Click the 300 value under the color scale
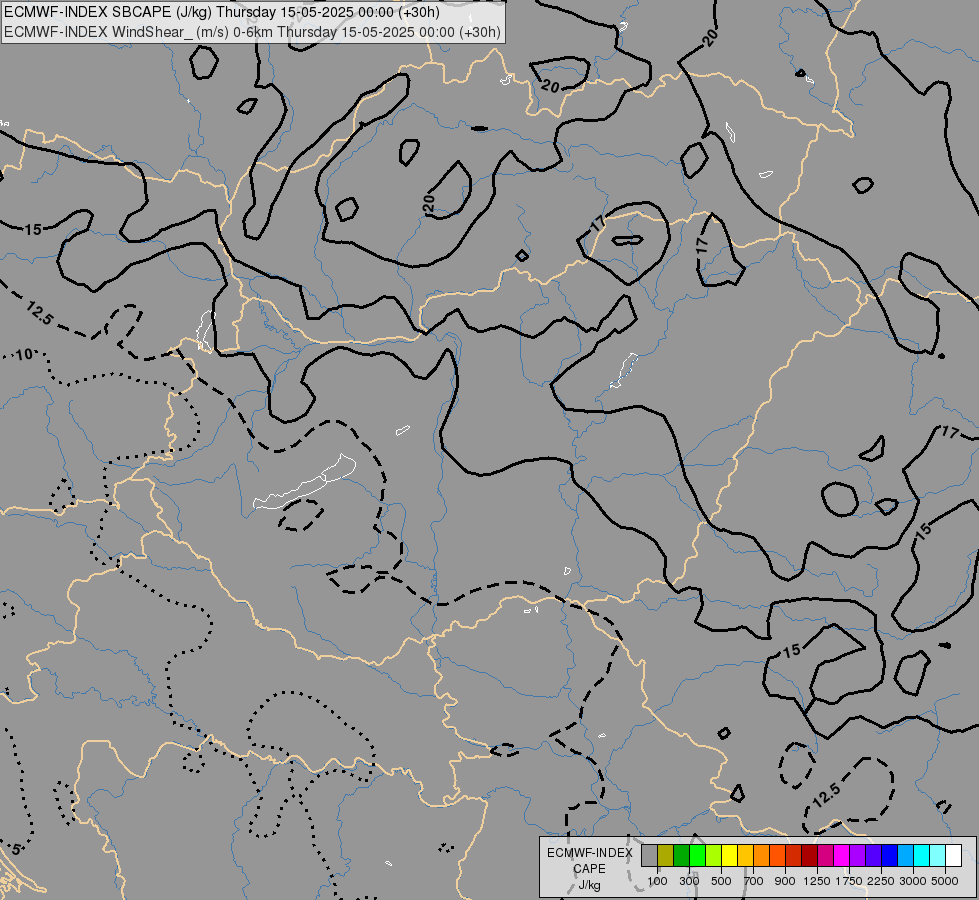Image resolution: width=979 pixels, height=900 pixels. coord(689,881)
